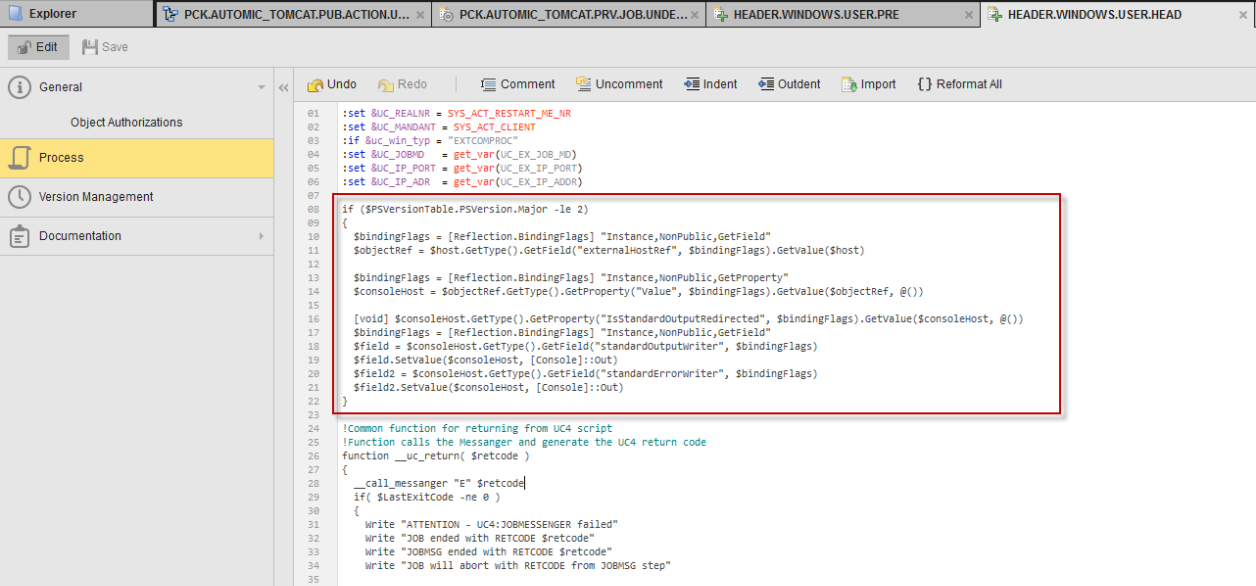The width and height of the screenshot is (1256, 586).
Task: Click the Save button
Action: tap(103, 46)
